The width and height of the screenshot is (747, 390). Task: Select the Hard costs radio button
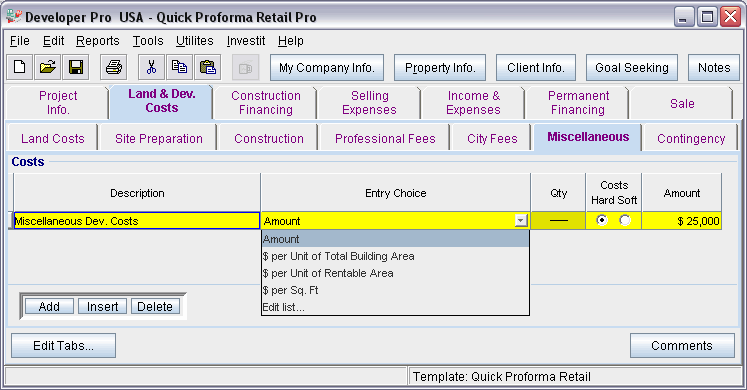click(x=602, y=220)
